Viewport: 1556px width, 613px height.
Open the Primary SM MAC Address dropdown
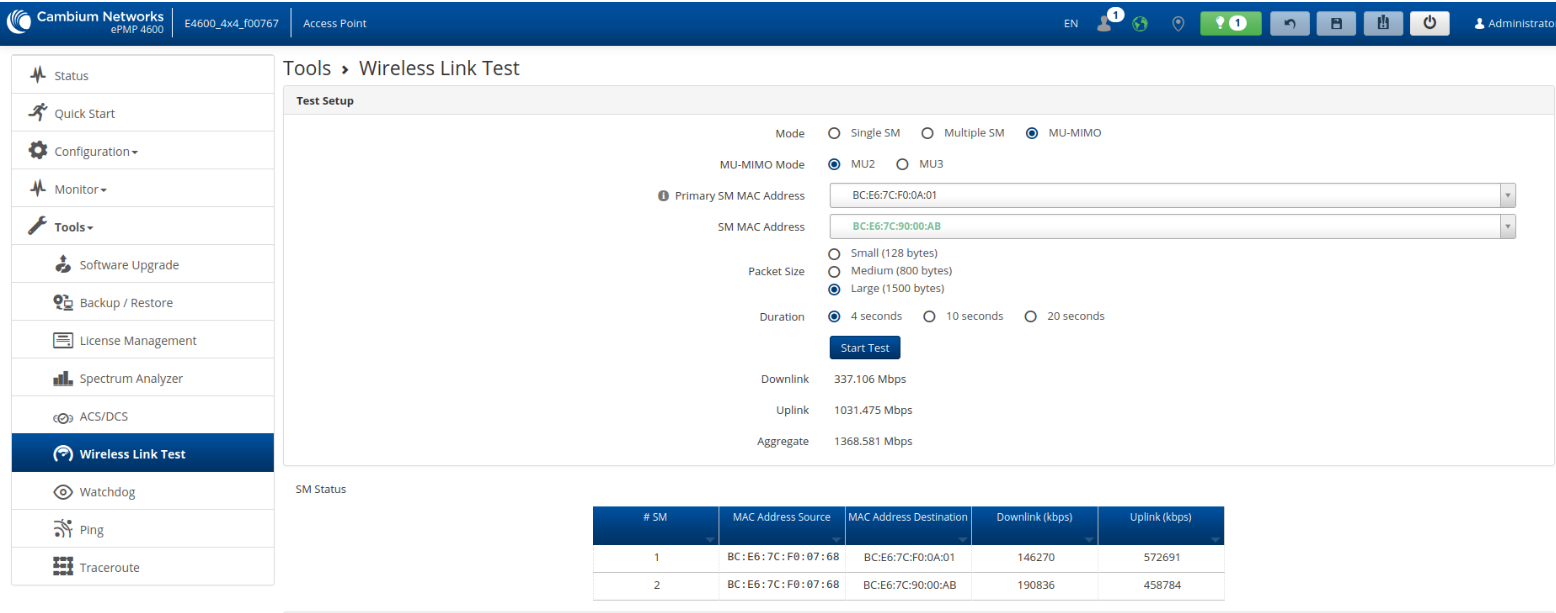pos(1172,196)
